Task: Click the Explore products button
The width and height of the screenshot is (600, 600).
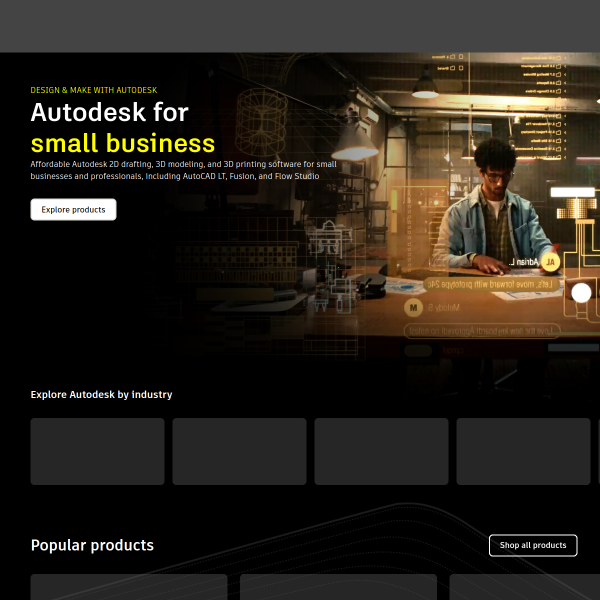Action: click(x=73, y=209)
